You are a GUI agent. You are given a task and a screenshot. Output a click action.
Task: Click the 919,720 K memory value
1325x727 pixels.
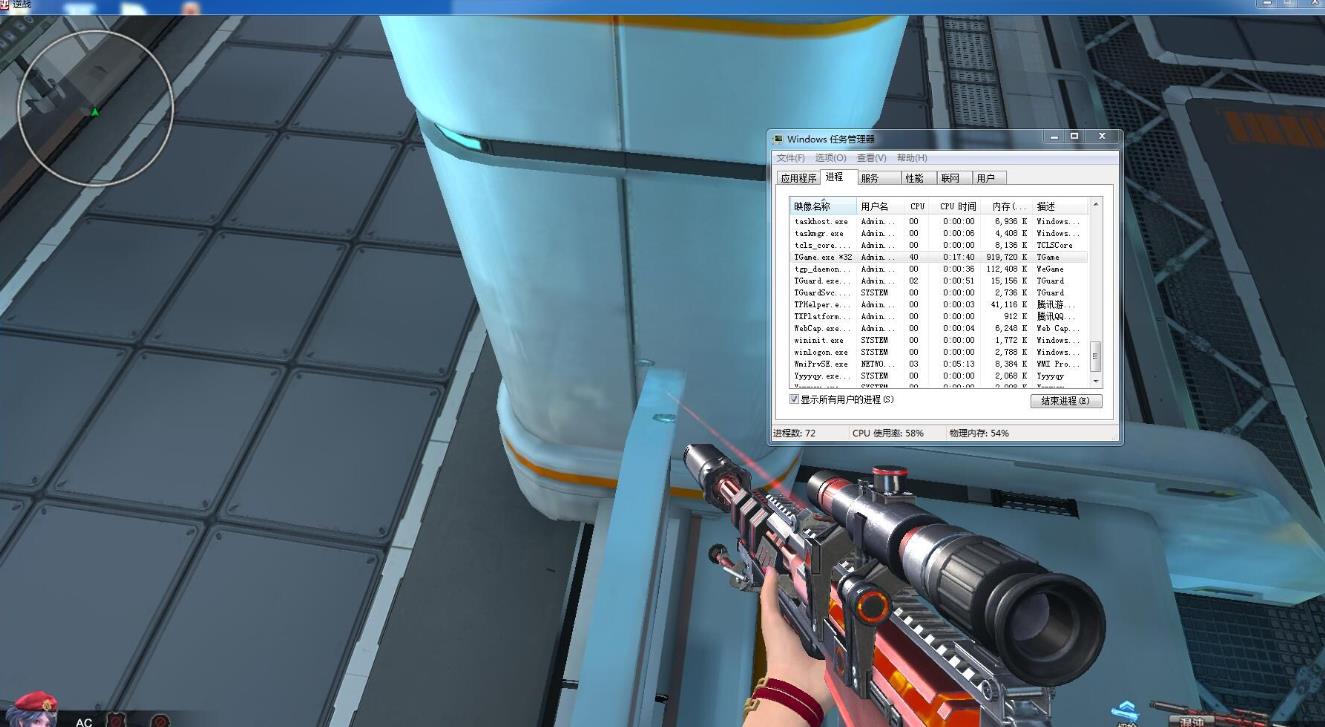coord(1006,257)
